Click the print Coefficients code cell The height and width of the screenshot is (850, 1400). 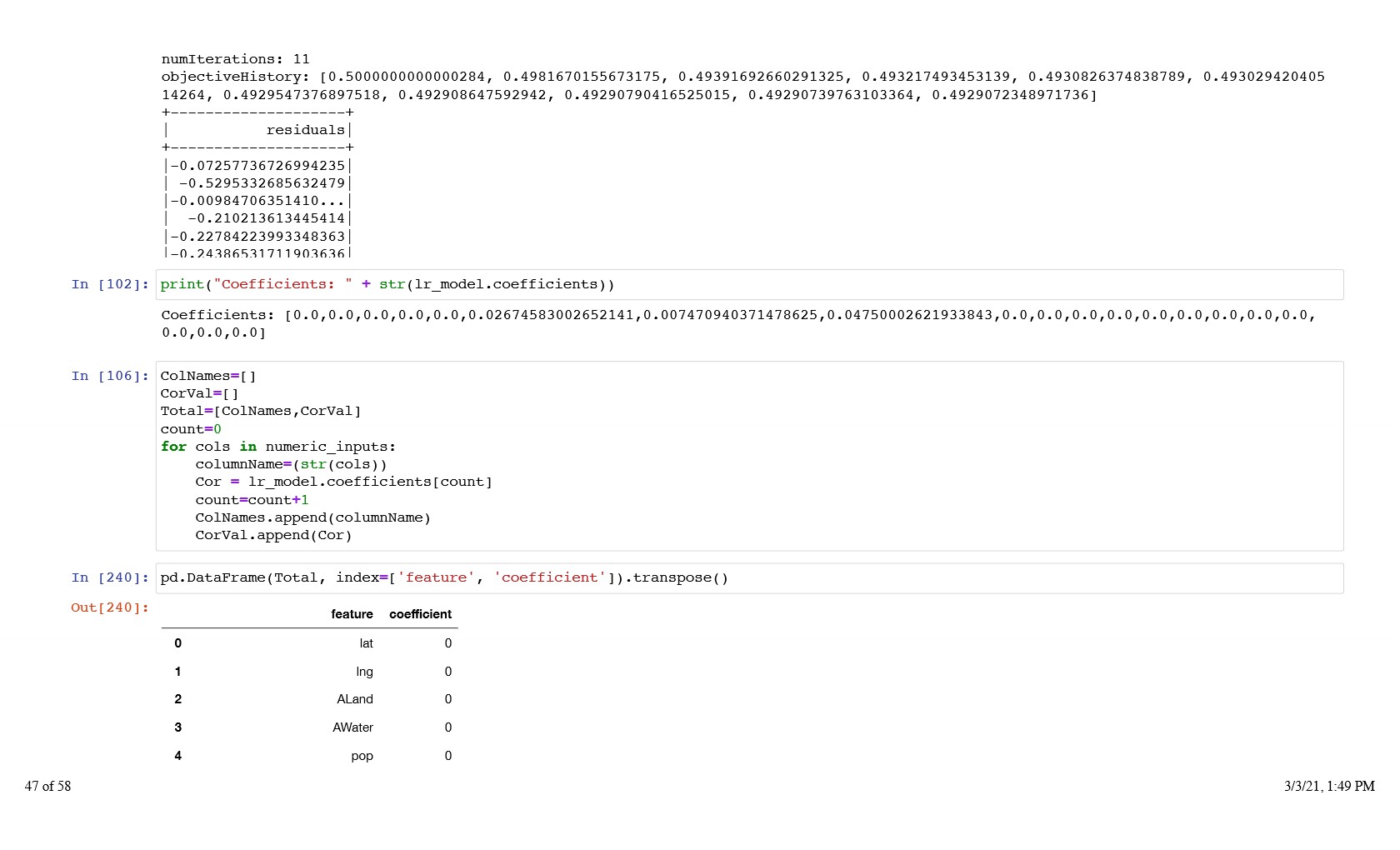pos(748,284)
